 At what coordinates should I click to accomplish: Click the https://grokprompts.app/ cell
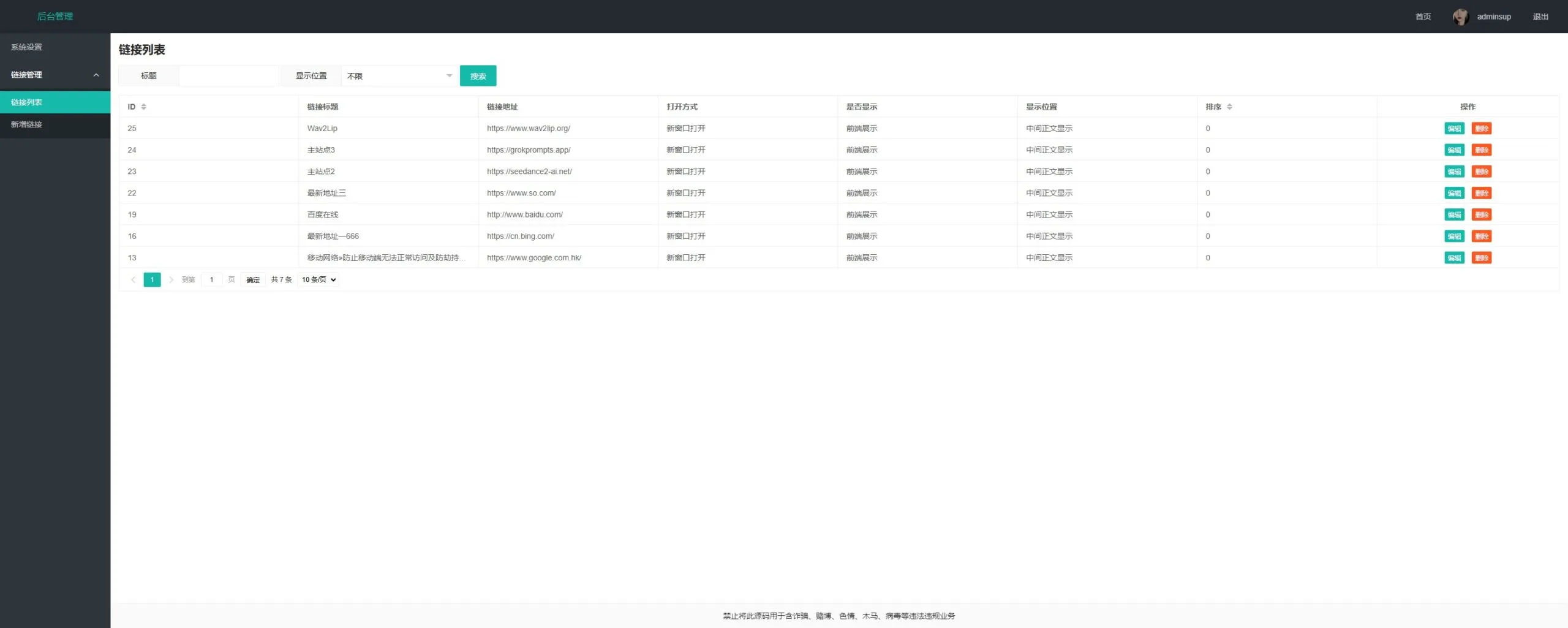[x=568, y=149]
